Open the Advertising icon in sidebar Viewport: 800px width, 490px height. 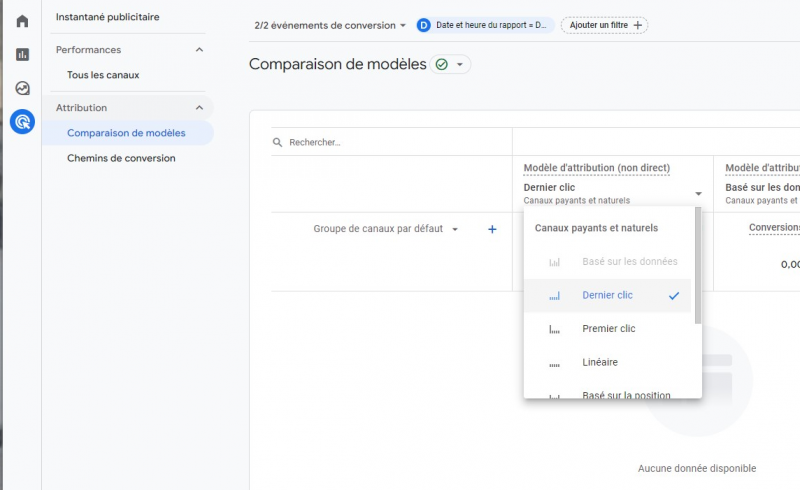click(x=22, y=121)
